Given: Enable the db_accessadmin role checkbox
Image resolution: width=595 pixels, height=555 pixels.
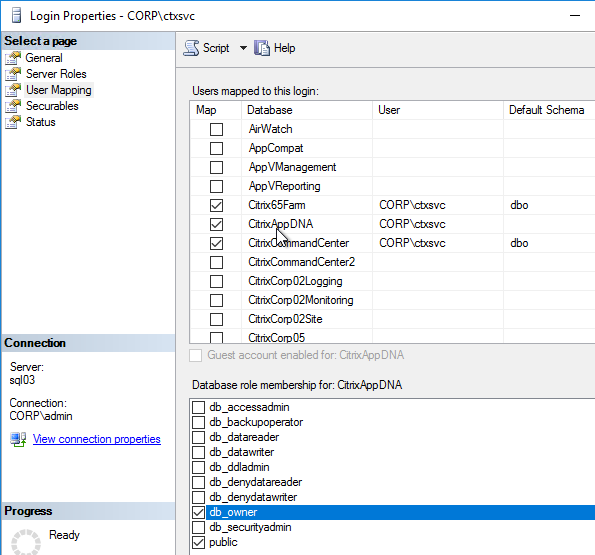Looking at the screenshot, I should point(198,407).
